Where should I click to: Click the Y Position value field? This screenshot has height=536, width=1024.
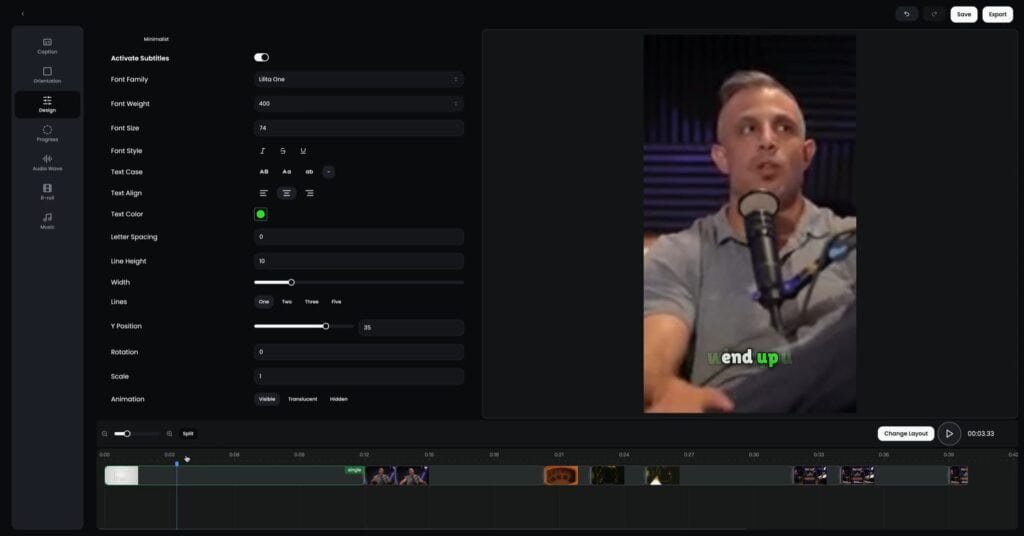coord(411,327)
